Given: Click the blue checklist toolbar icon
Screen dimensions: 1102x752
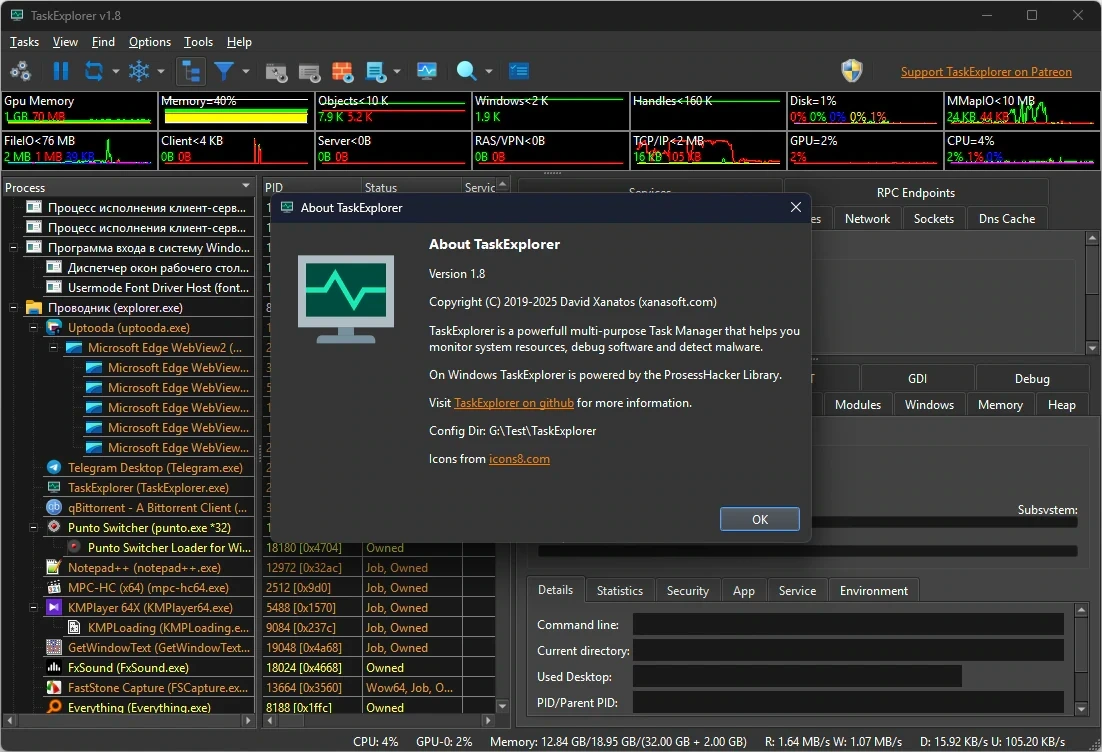Looking at the screenshot, I should click(519, 71).
